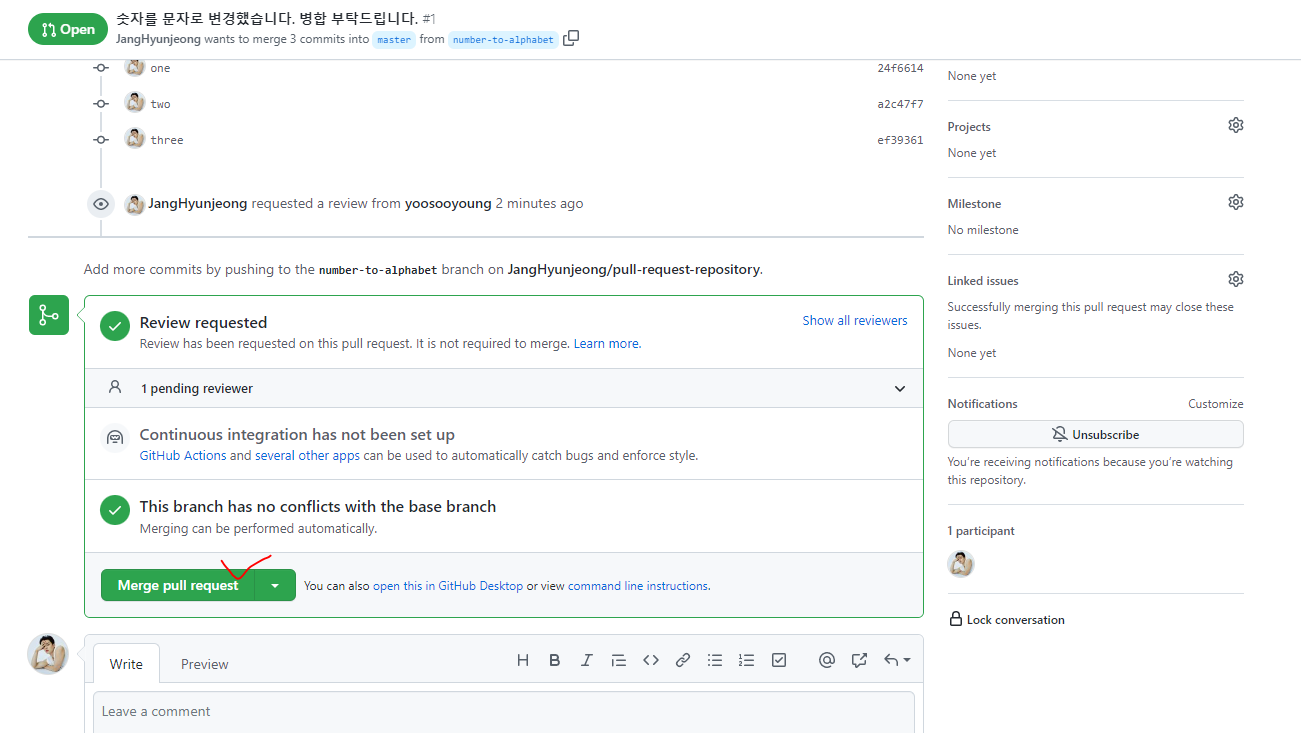Reference an issue or pull request
Screen dimensions: 1301x733
point(859,660)
